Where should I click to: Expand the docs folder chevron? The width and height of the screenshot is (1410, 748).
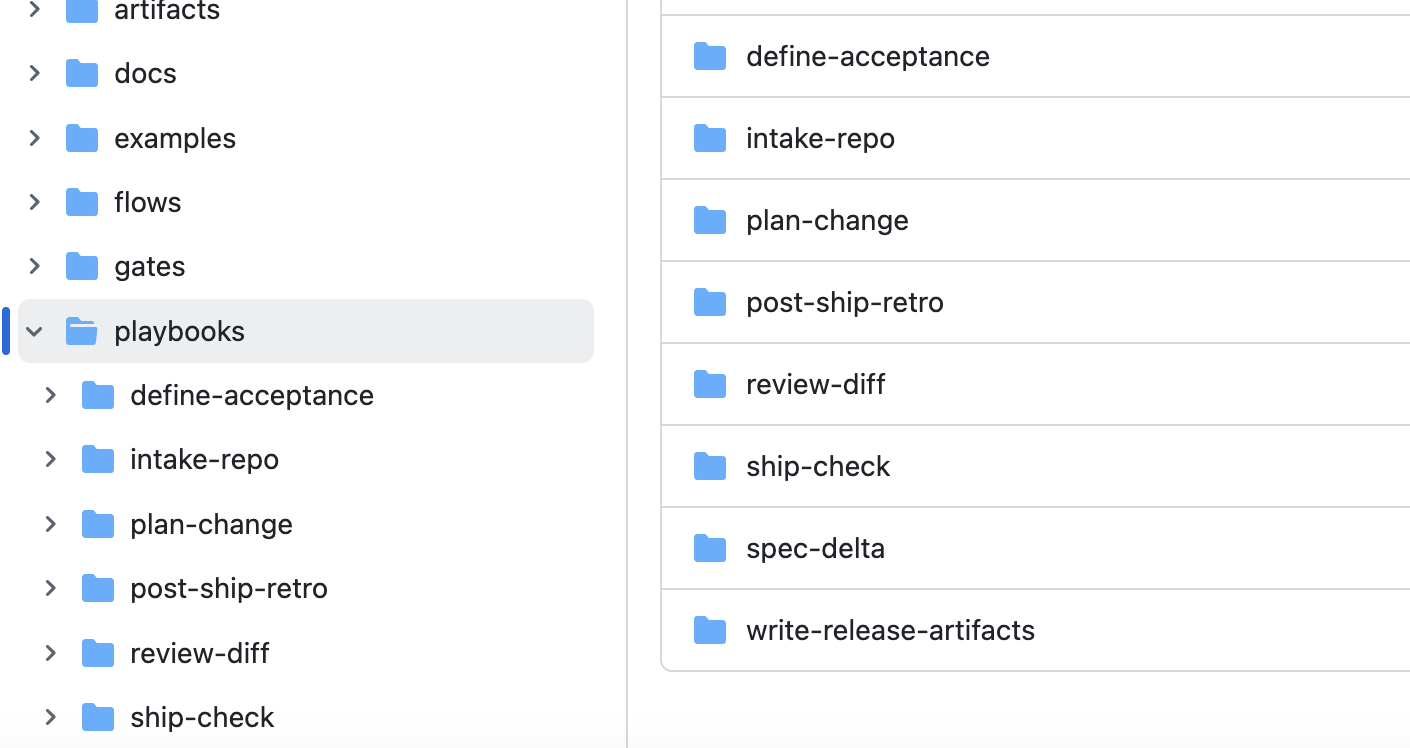(x=34, y=72)
